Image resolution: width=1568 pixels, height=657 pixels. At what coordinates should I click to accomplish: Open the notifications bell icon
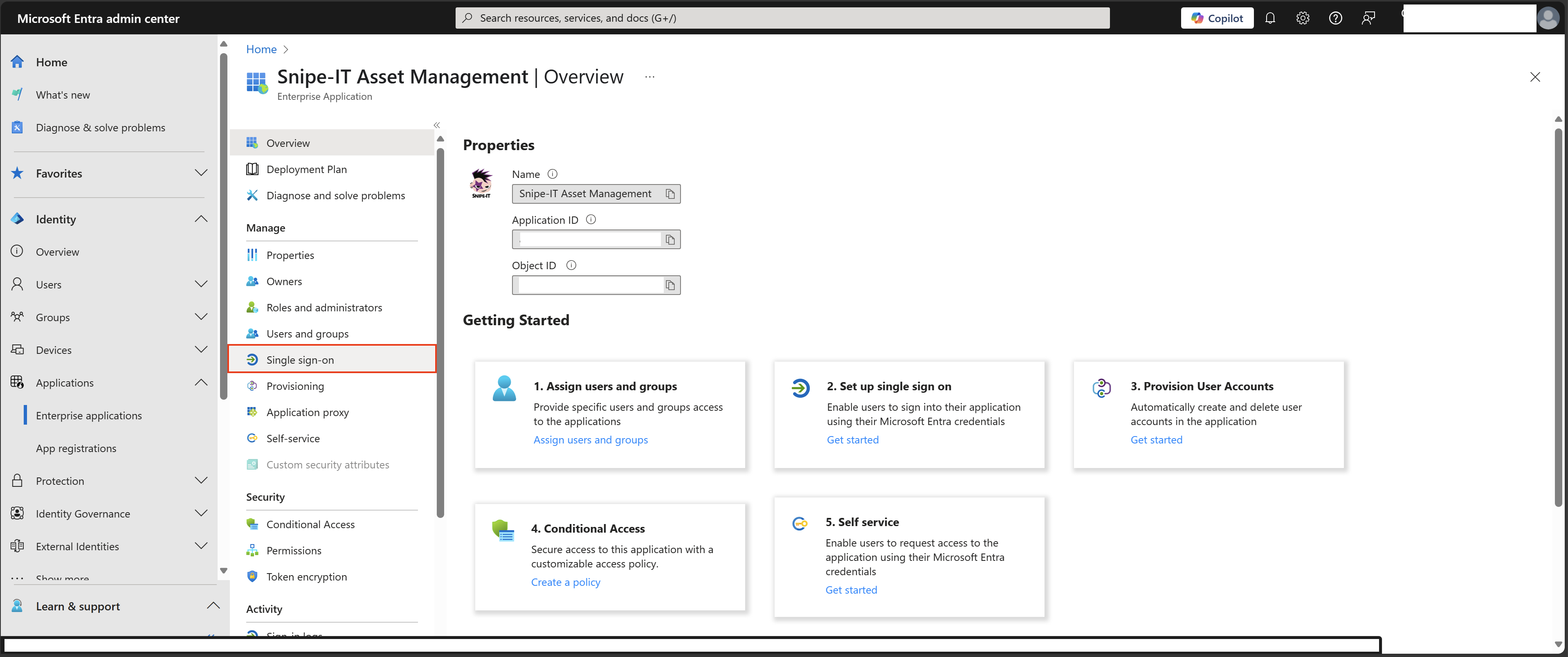click(1270, 18)
